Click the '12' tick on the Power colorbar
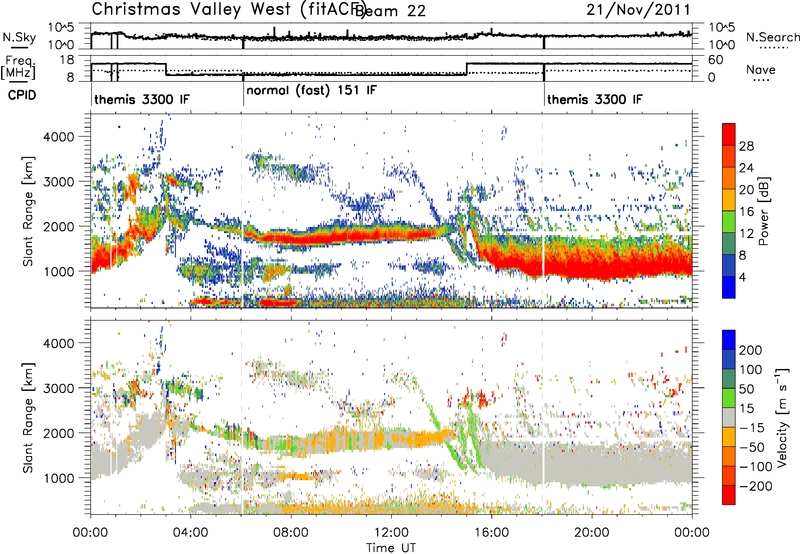This screenshot has width=800, height=554. tap(746, 234)
